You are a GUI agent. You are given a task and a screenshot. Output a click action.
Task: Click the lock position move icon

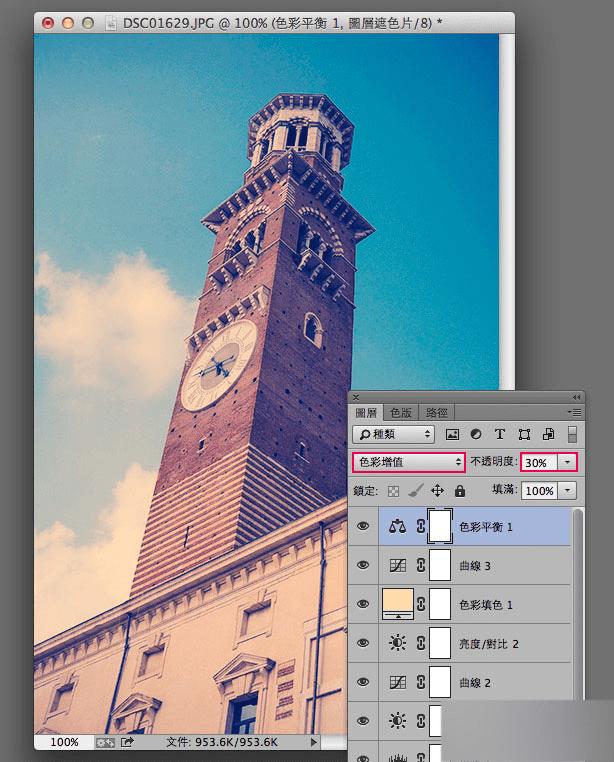437,491
